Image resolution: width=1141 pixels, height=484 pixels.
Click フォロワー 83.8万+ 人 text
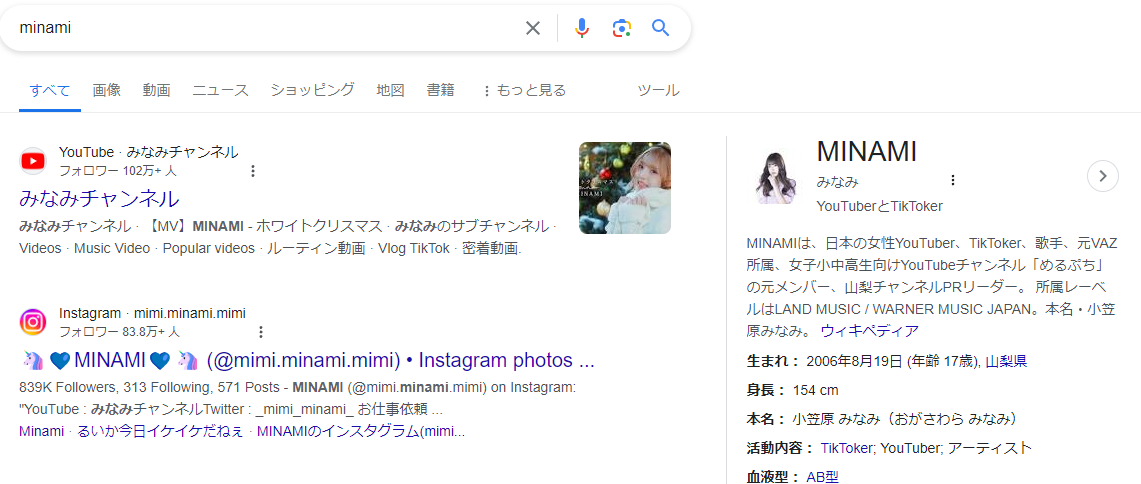(x=119, y=332)
